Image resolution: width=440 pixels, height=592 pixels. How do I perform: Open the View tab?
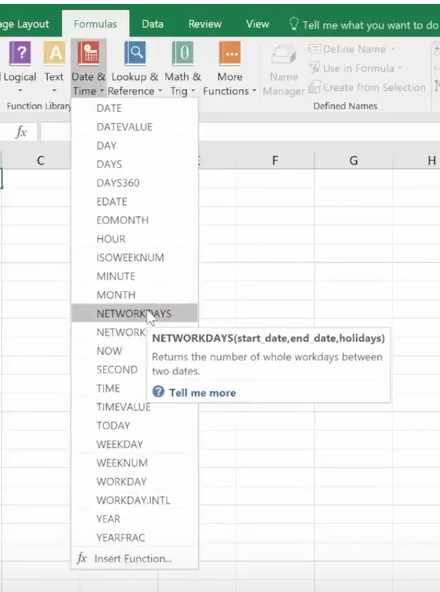pos(258,24)
